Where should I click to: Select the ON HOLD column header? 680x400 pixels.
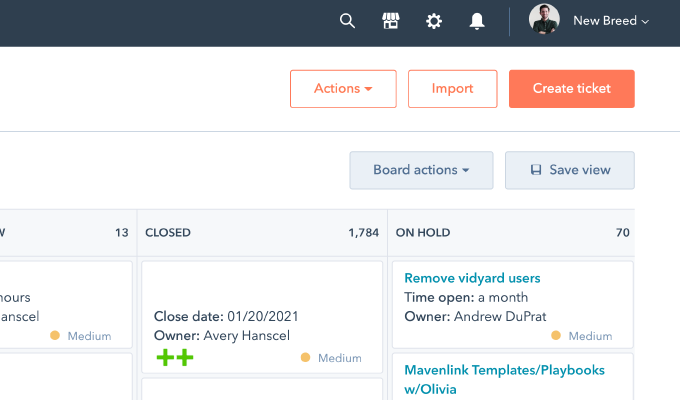click(423, 232)
